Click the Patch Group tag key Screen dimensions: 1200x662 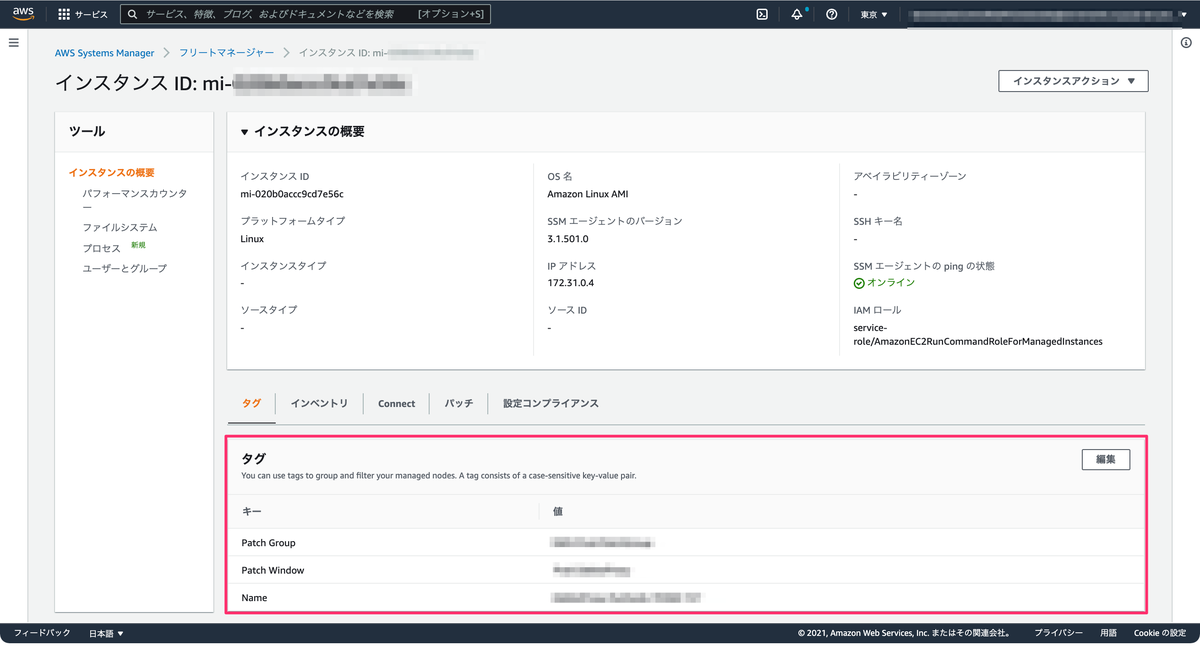[x=268, y=543]
